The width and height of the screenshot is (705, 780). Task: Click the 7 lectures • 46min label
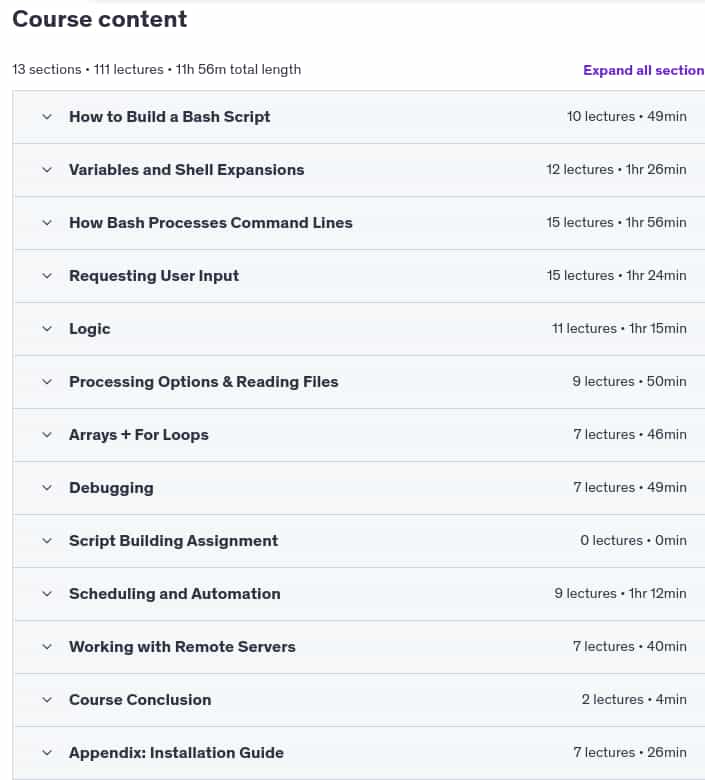(630, 434)
